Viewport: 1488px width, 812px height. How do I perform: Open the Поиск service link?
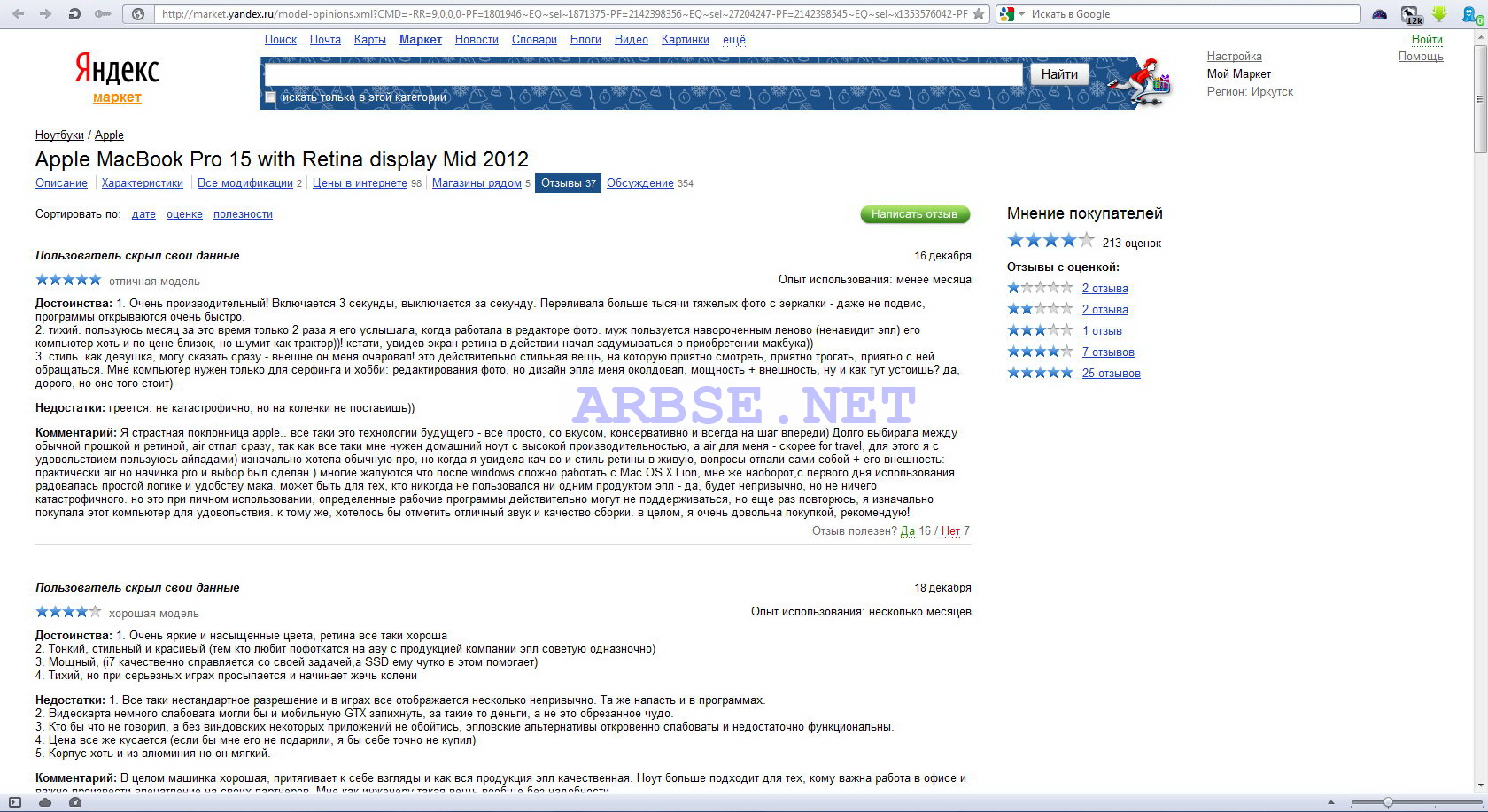(x=281, y=40)
